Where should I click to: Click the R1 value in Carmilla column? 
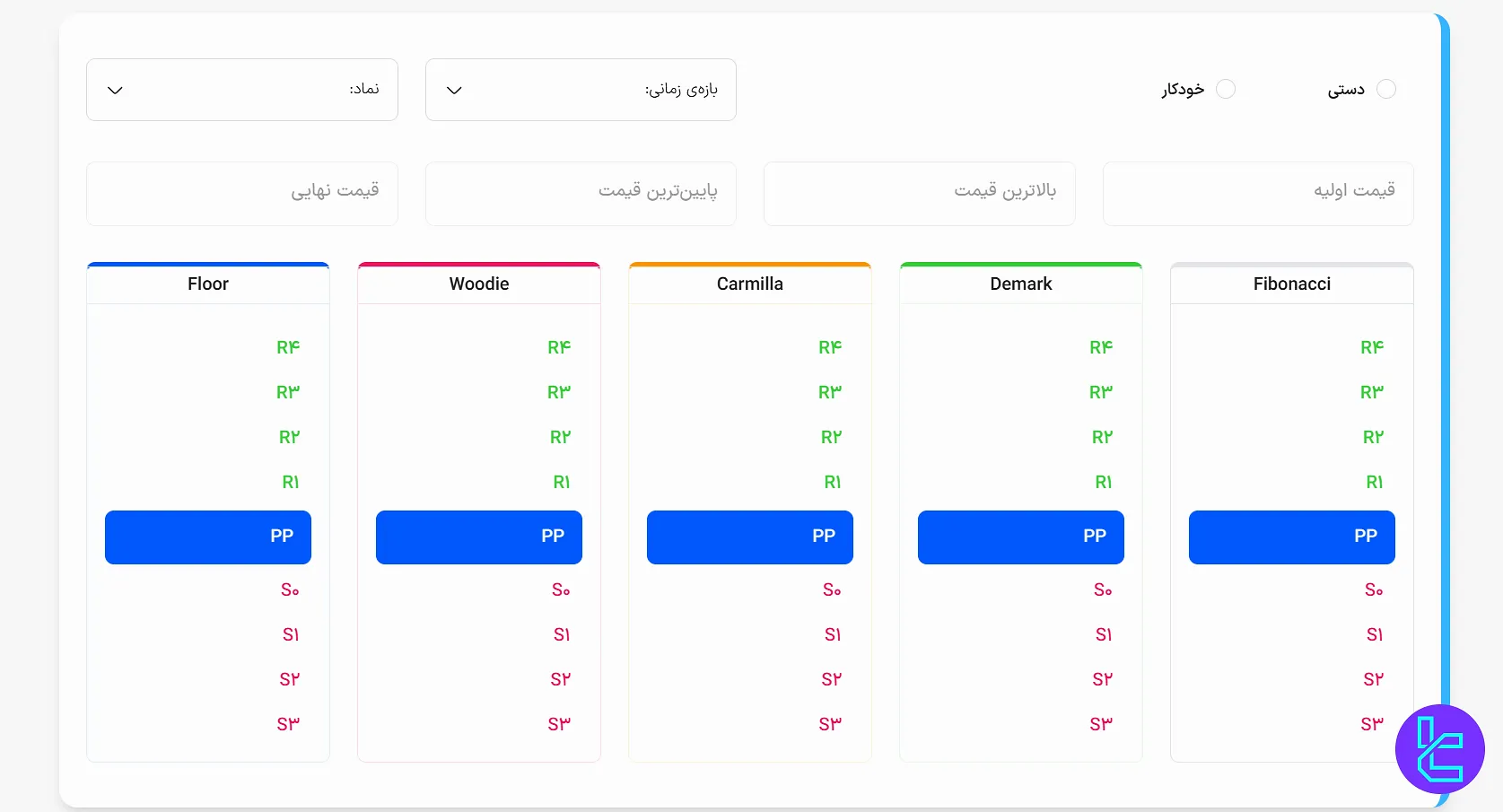832,482
